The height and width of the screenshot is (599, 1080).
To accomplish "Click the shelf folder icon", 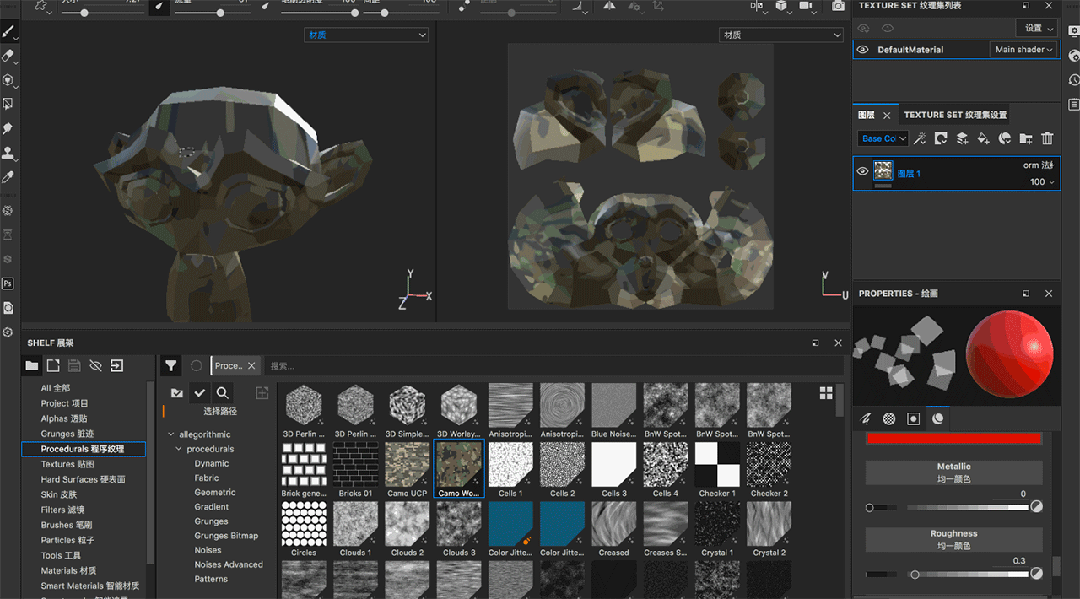I will tap(32, 366).
